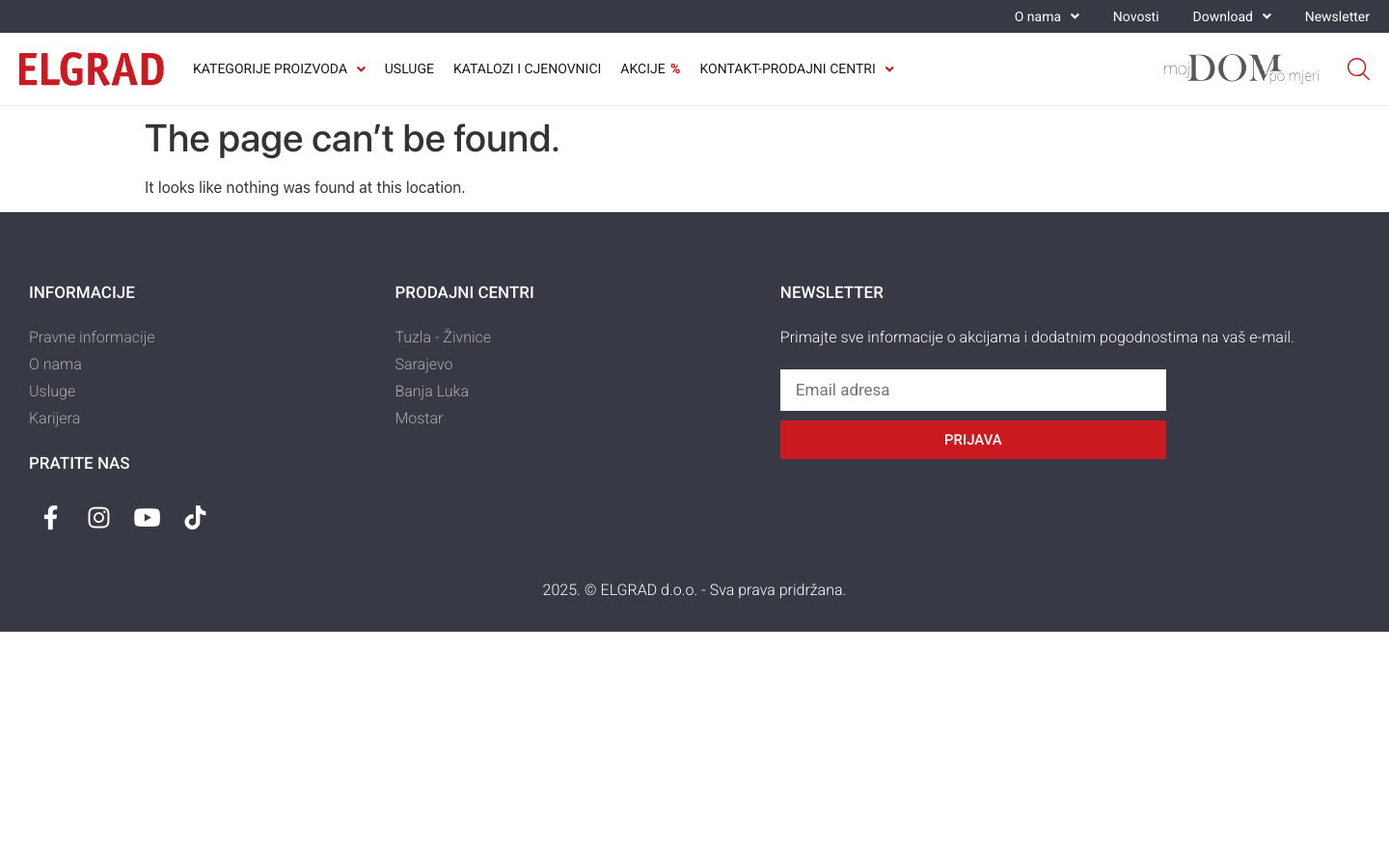Image resolution: width=1389 pixels, height=868 pixels.
Task: Open the AKCIJE % menu item
Action: click(x=650, y=68)
